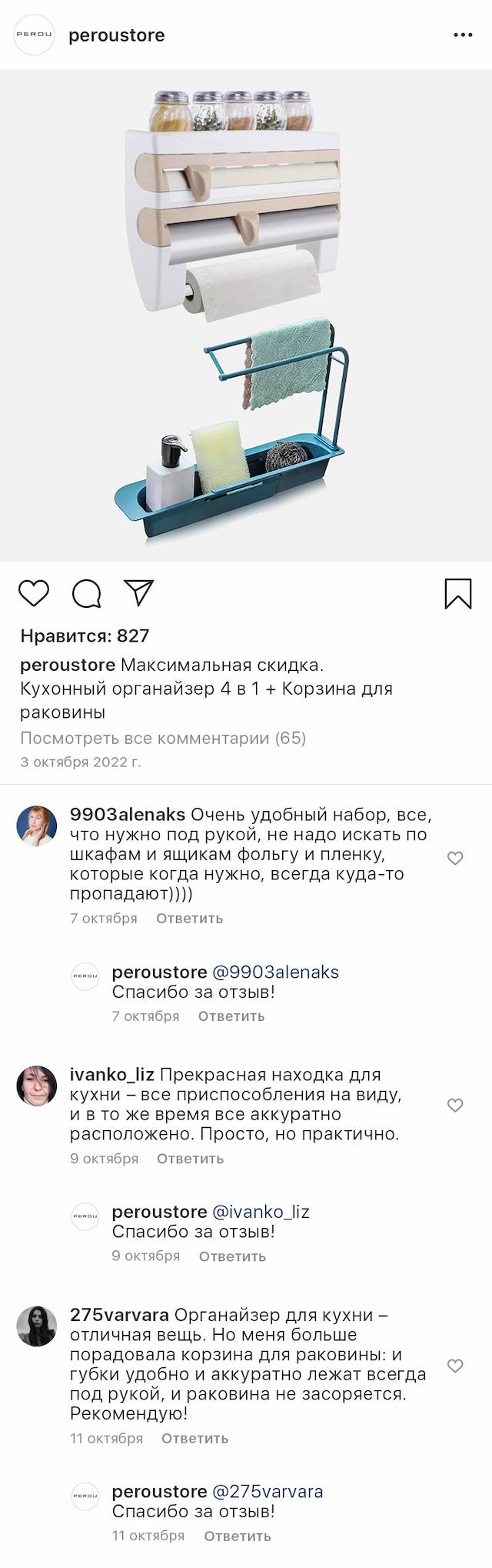
Task: Open peroustore profile picture in the header
Action: click(35, 35)
